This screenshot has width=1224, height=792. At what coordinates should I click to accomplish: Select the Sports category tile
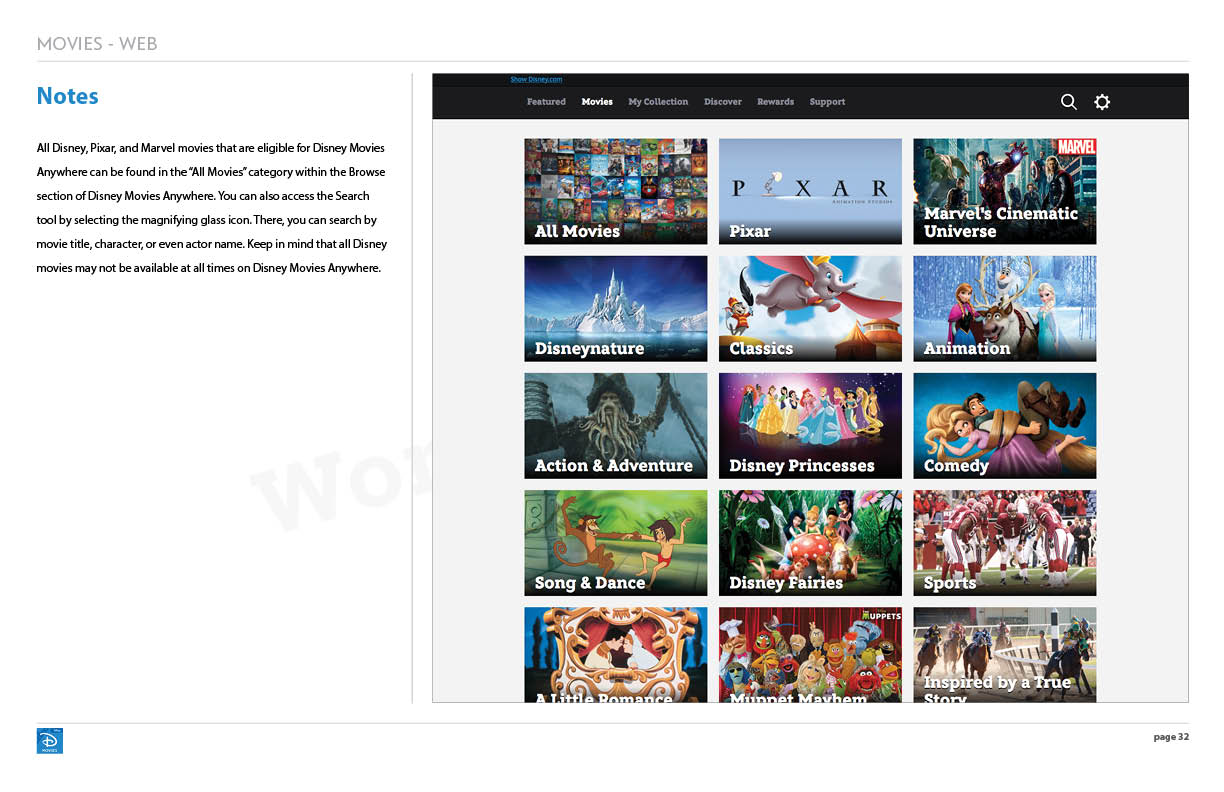pos(1005,542)
